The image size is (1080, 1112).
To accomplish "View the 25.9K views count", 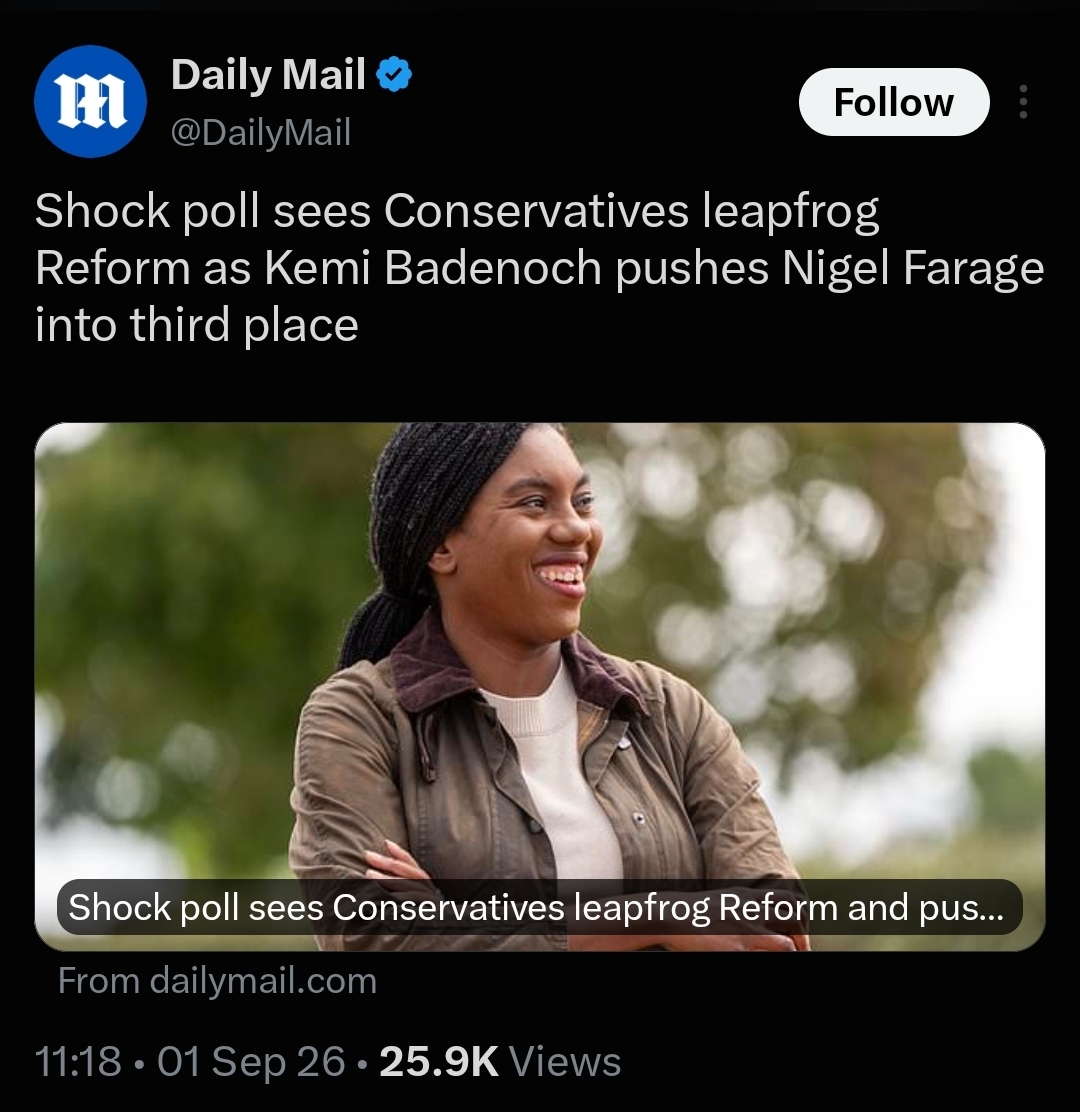I will tap(439, 1061).
